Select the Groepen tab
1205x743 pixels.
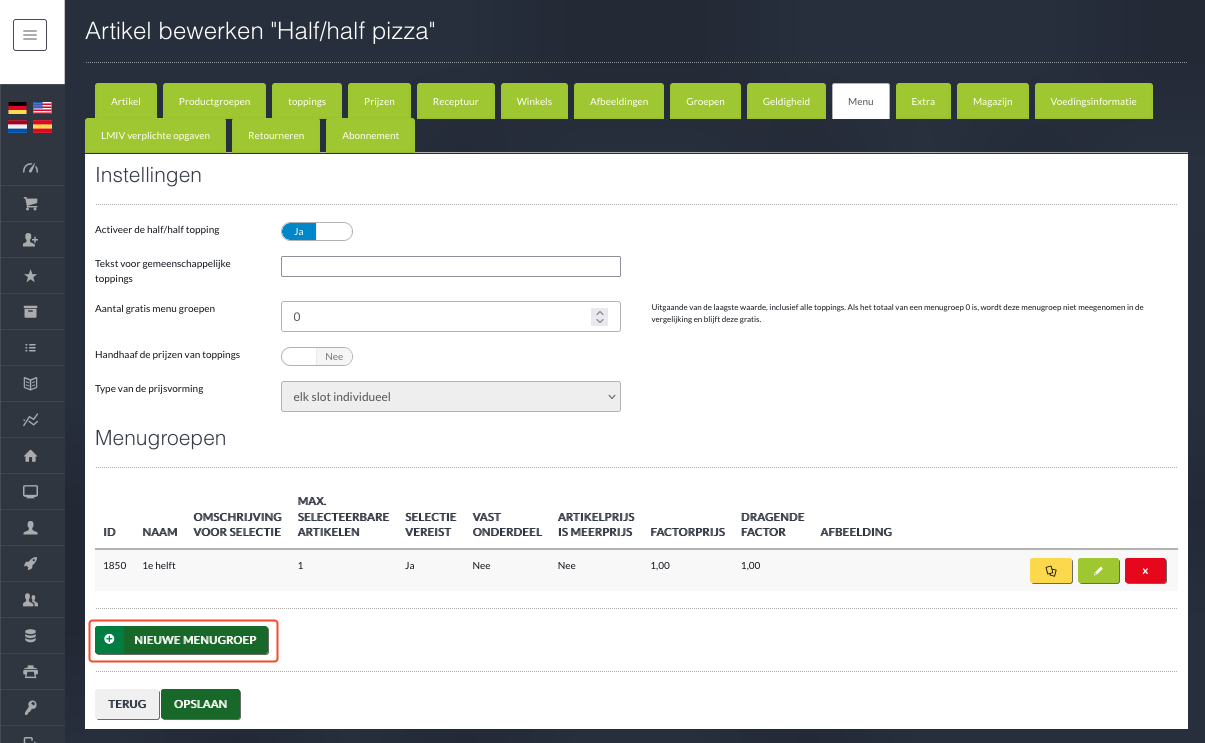pos(706,102)
